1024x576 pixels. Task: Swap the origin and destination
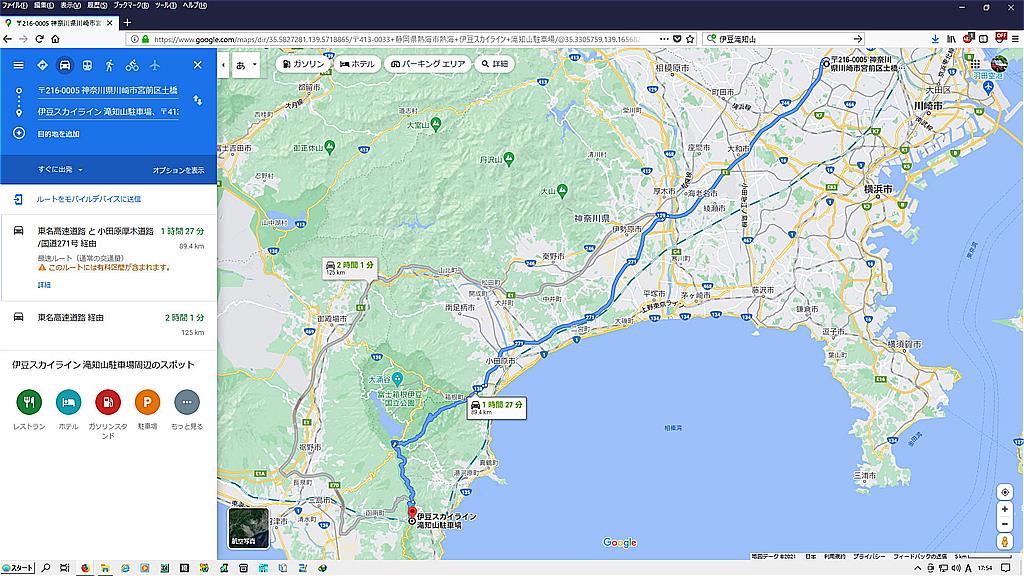(197, 101)
